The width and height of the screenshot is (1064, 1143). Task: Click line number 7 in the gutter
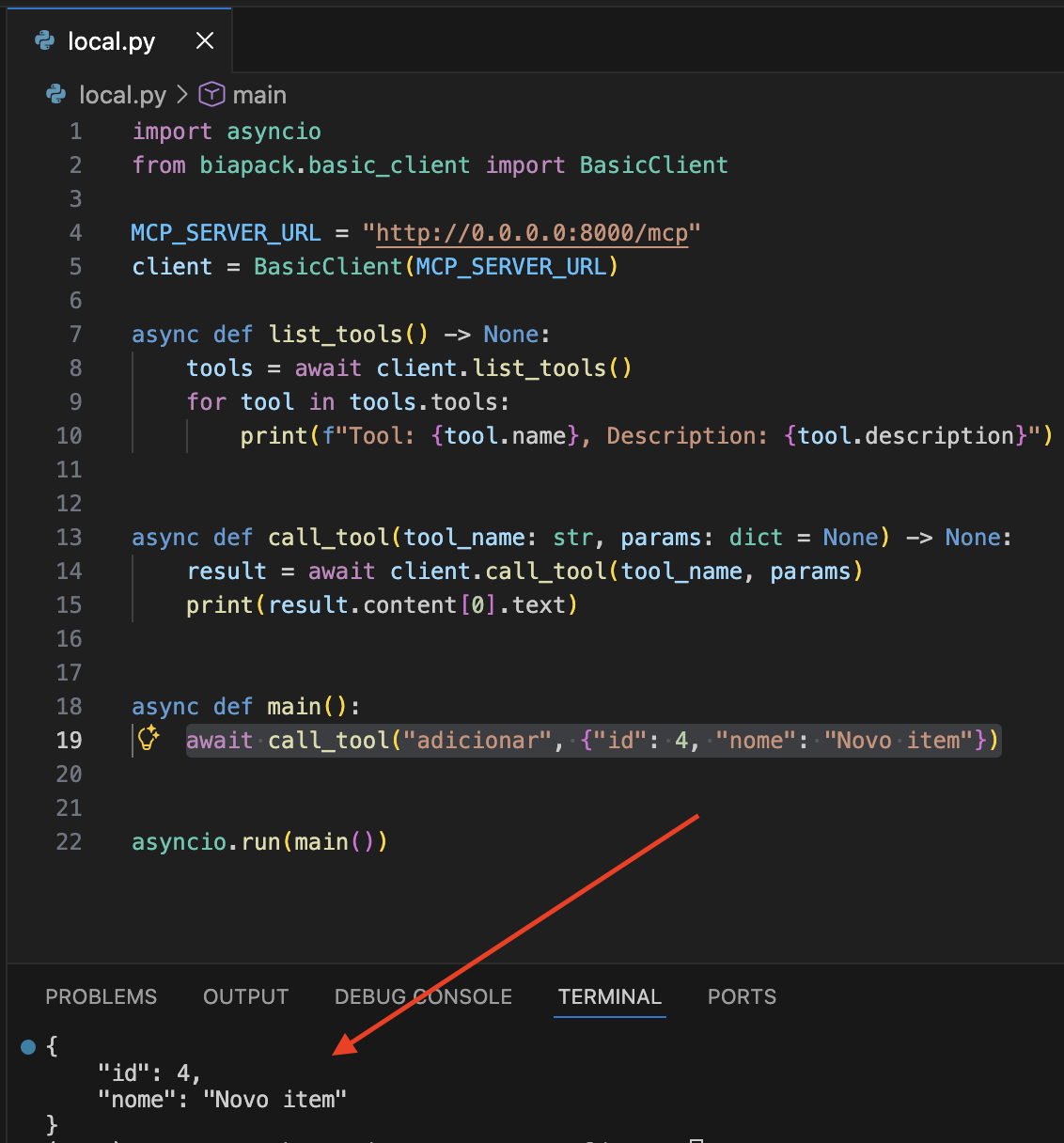coord(75,334)
